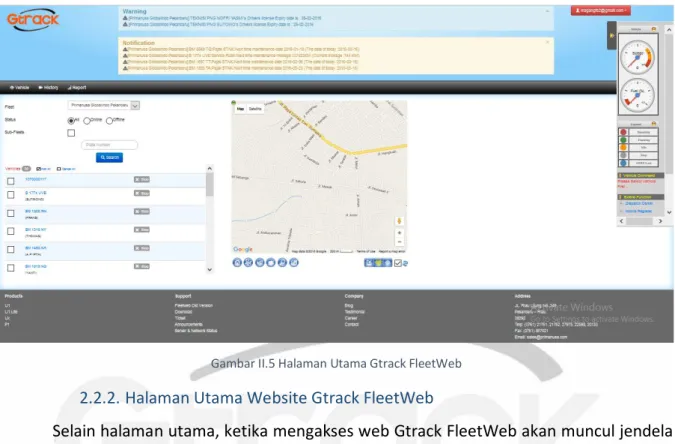Screen dimensions: 675x444
Task: Click the fourth round map tool icon
Action: tap(271, 263)
